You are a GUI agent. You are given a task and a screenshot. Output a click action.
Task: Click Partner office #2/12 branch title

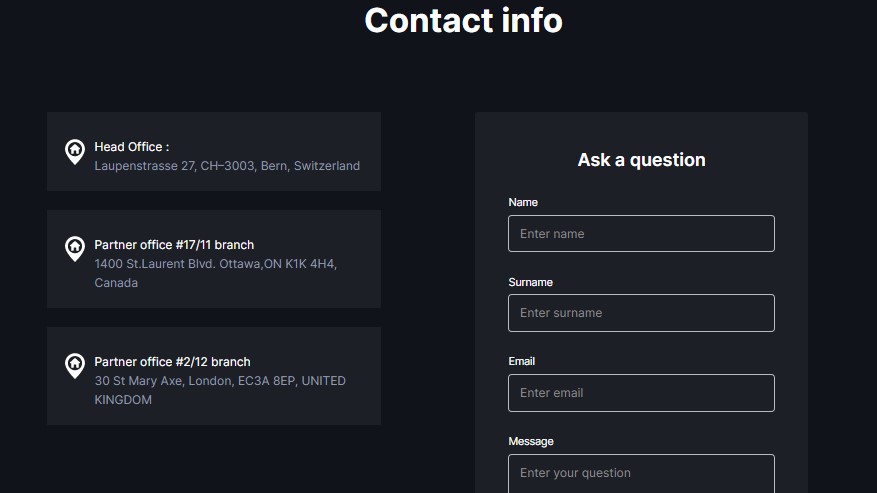point(172,362)
